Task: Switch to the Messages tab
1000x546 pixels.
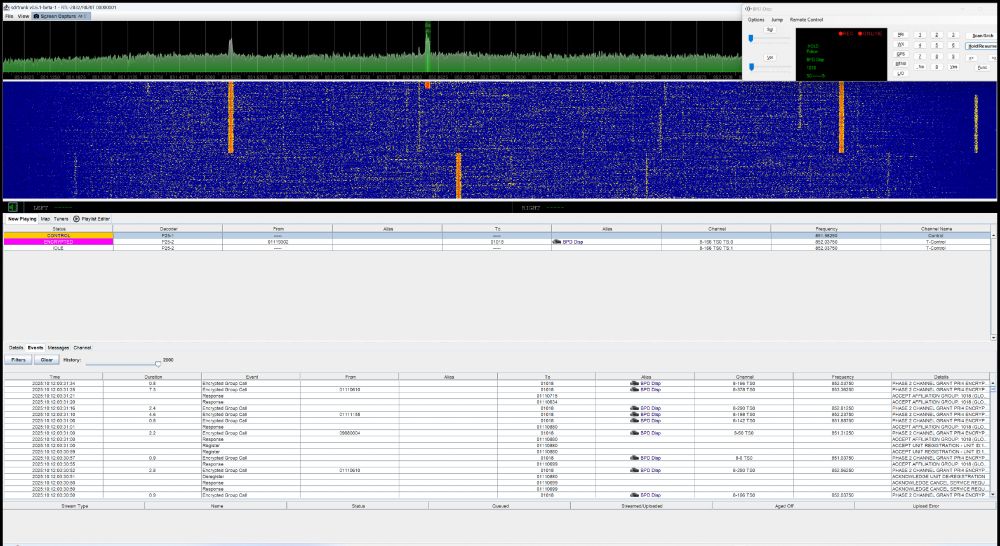Action: click(58, 347)
